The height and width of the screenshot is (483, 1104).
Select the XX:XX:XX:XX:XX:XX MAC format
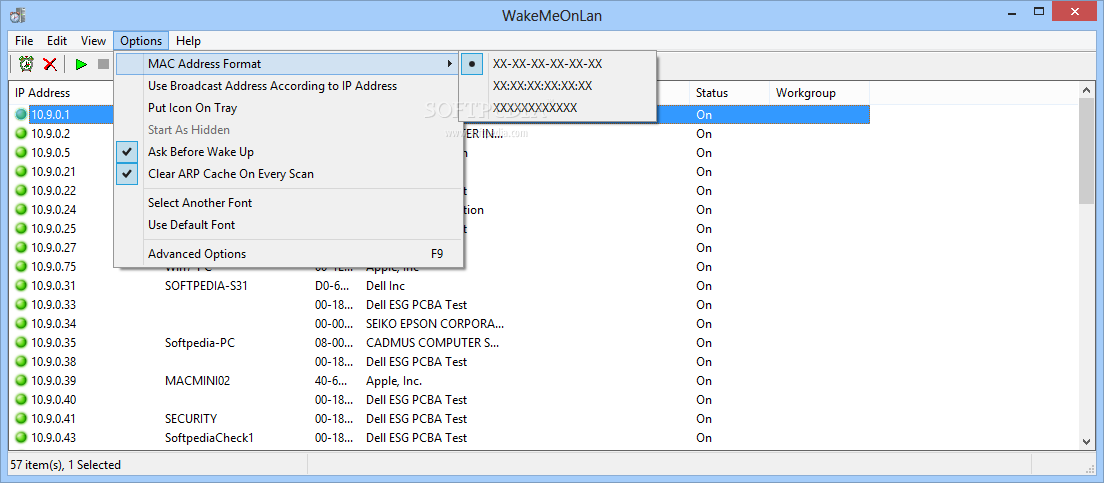click(558, 86)
